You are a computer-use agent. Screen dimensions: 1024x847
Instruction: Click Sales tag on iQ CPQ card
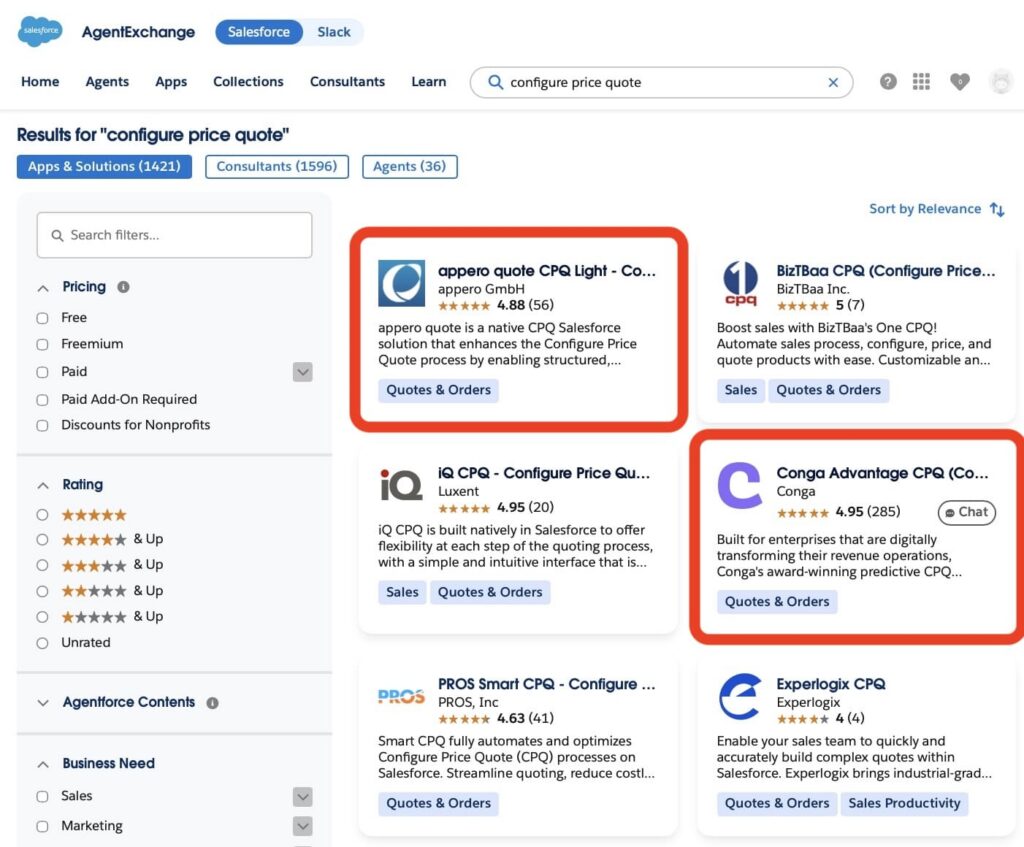click(402, 592)
